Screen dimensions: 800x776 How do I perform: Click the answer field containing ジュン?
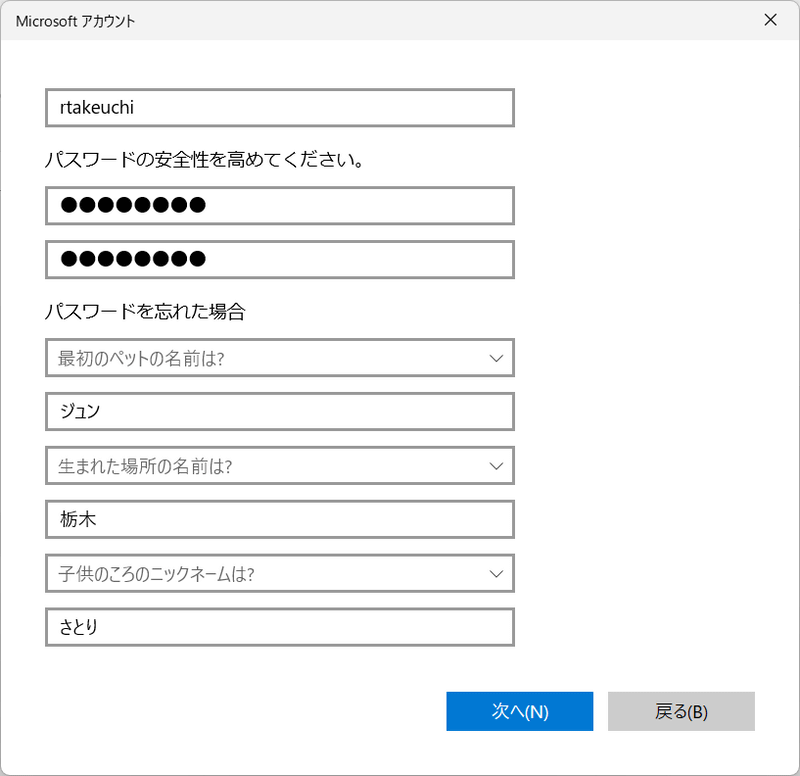tap(278, 411)
